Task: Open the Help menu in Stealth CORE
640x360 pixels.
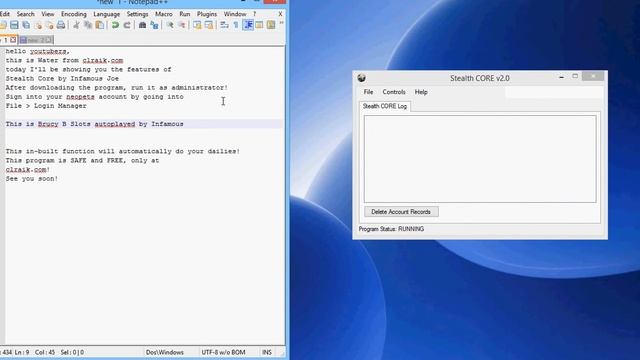Action: (x=421, y=92)
